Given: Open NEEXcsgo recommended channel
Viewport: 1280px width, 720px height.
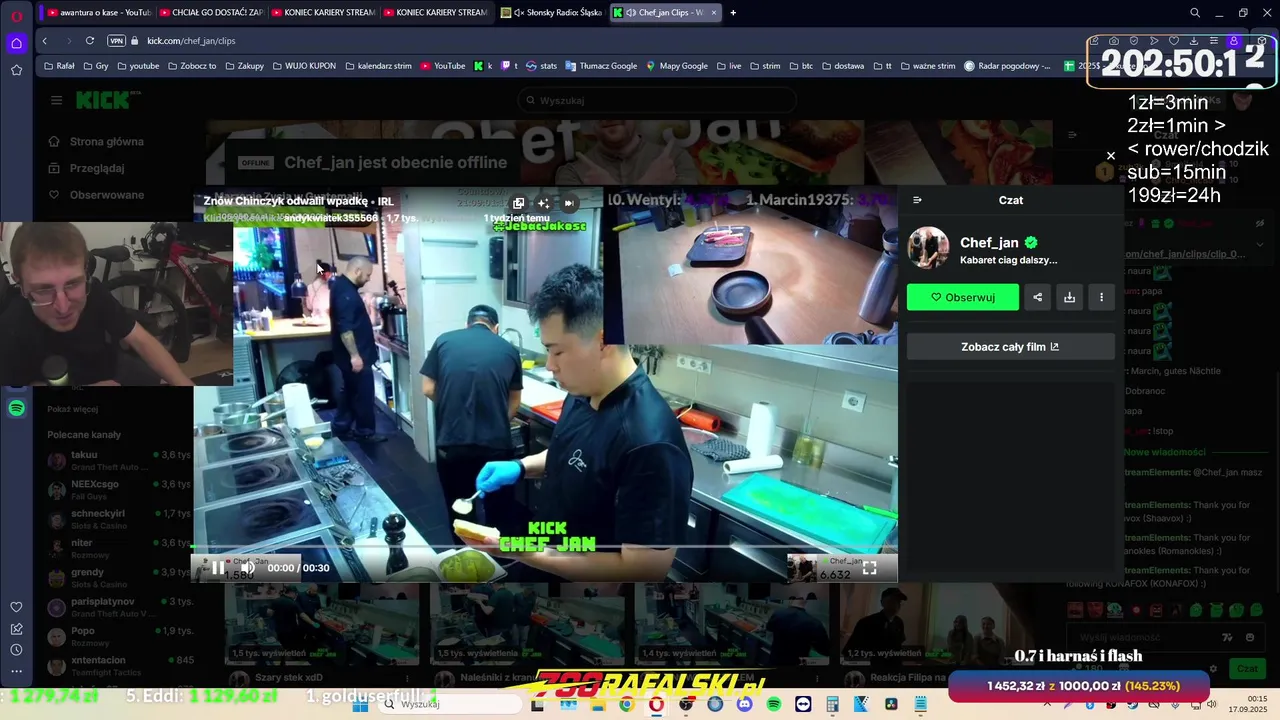Looking at the screenshot, I should coord(118,489).
